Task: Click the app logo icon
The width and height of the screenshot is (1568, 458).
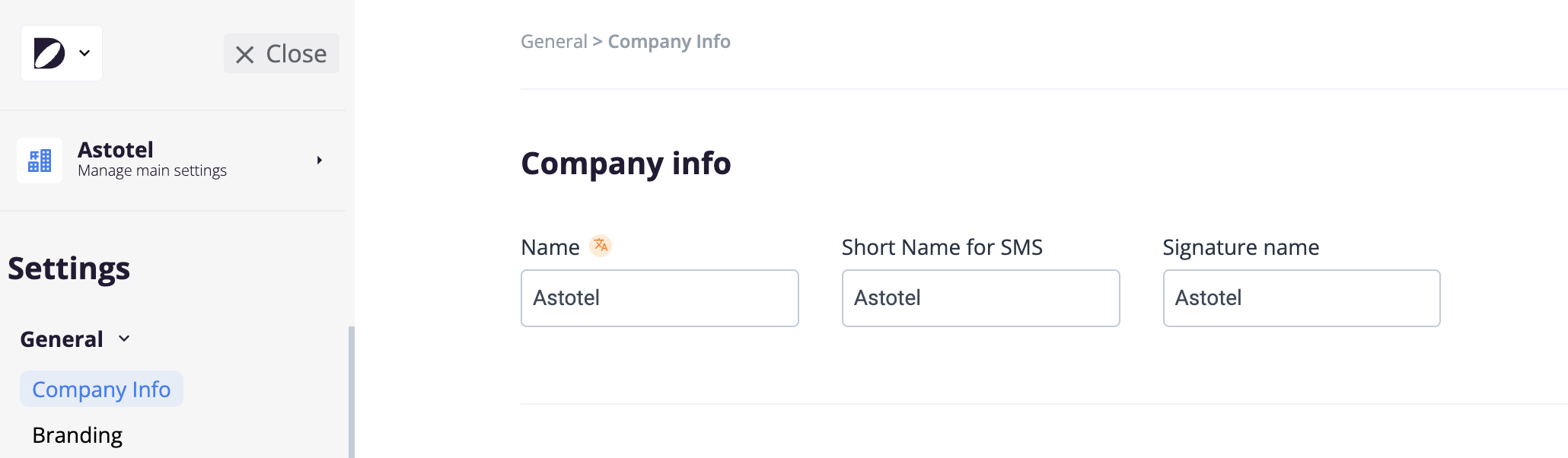Action: (x=49, y=53)
